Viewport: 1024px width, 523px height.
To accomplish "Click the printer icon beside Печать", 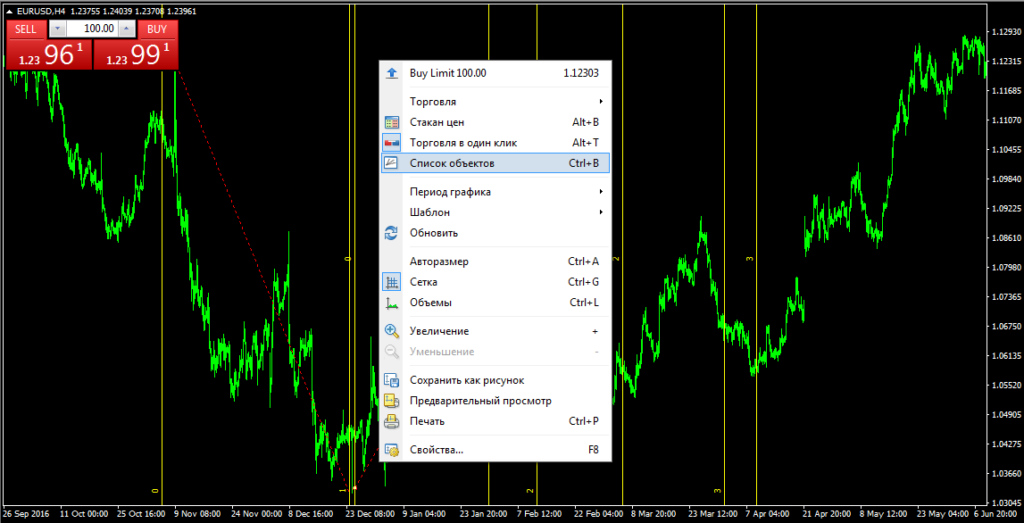I will (392, 421).
